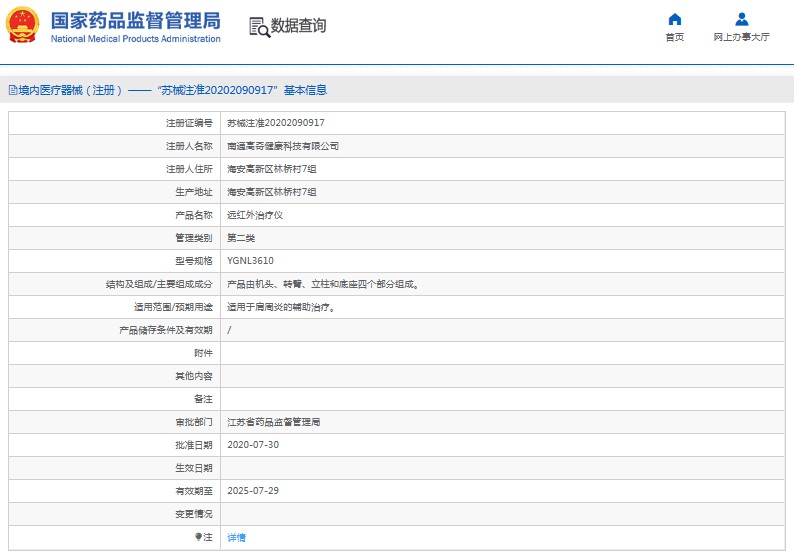This screenshot has width=794, height=558.
Task: Select 江苏省药品监督管理局 cell
Action: tap(274, 422)
